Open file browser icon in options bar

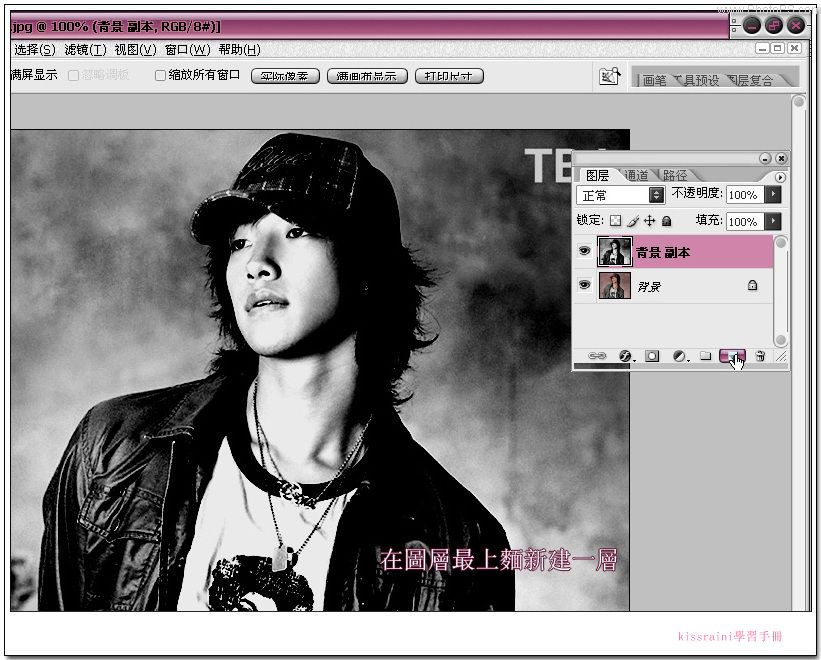pos(609,76)
